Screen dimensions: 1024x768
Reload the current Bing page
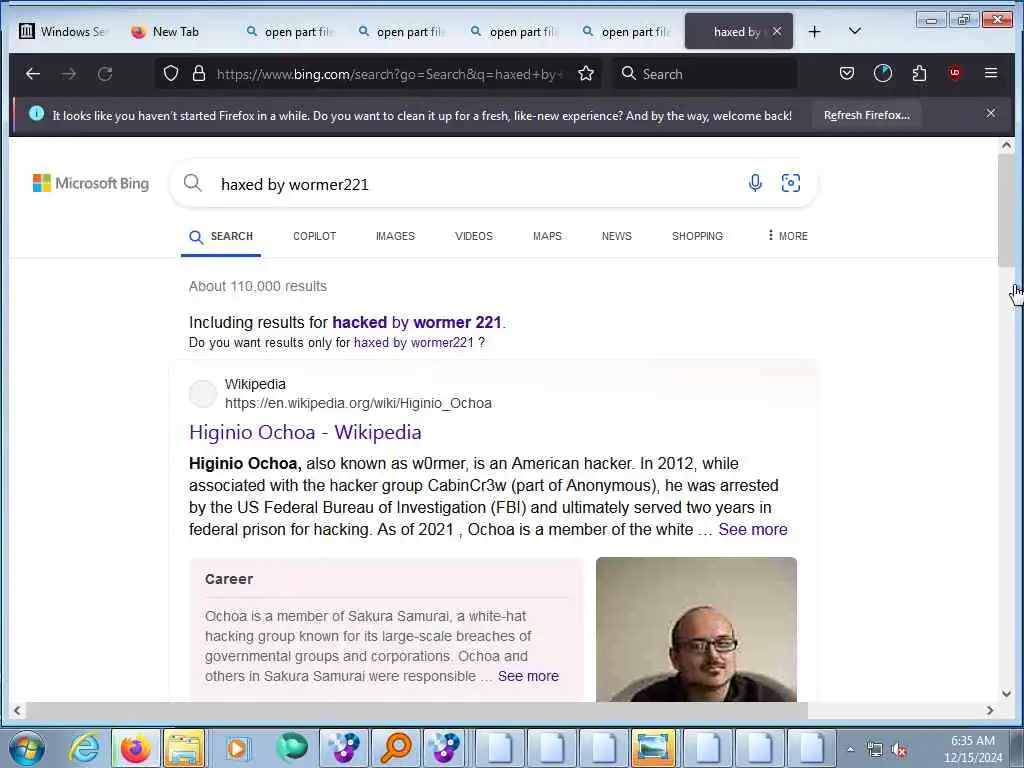(105, 74)
